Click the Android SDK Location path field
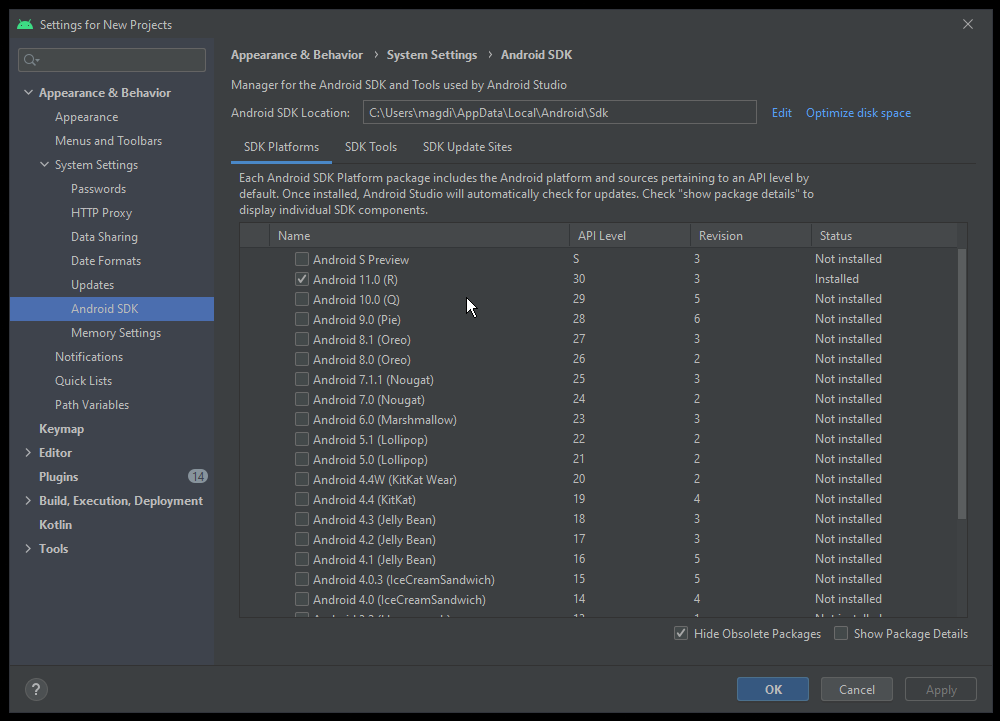The image size is (1000, 721). (559, 112)
